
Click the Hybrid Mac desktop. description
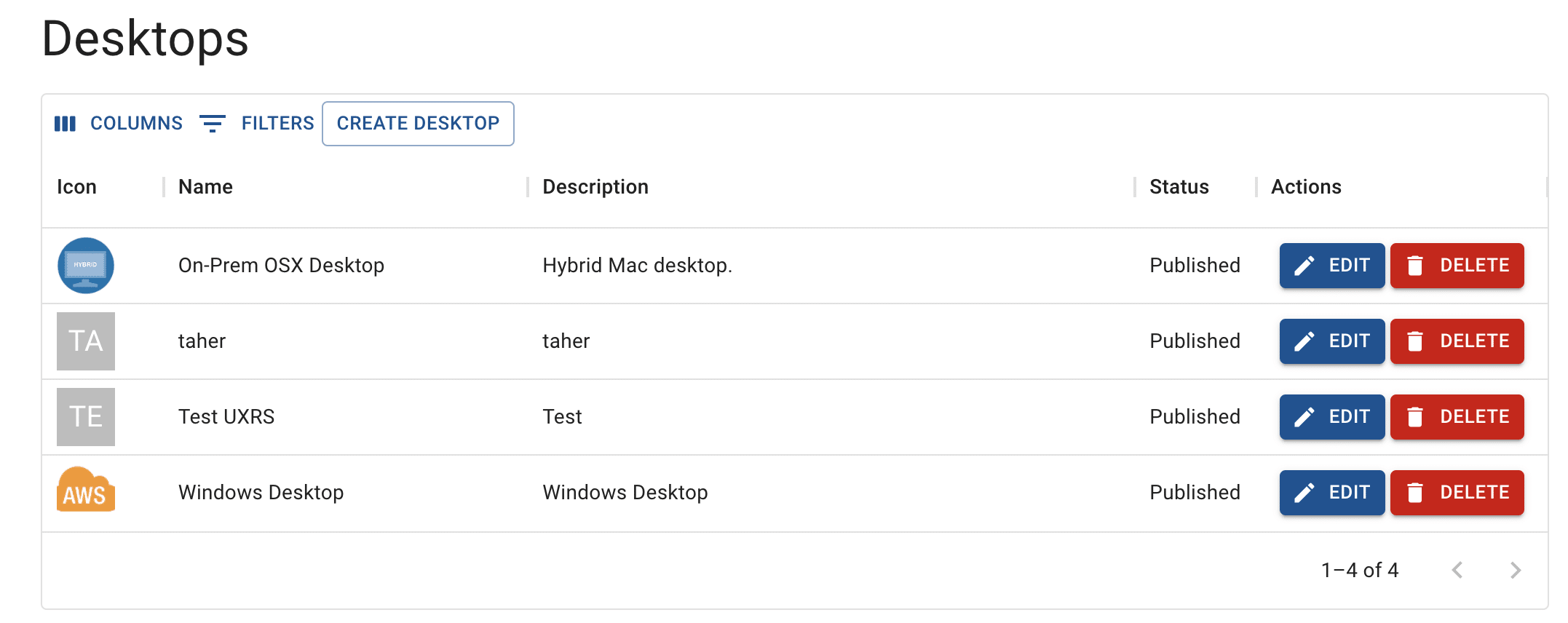[637, 266]
